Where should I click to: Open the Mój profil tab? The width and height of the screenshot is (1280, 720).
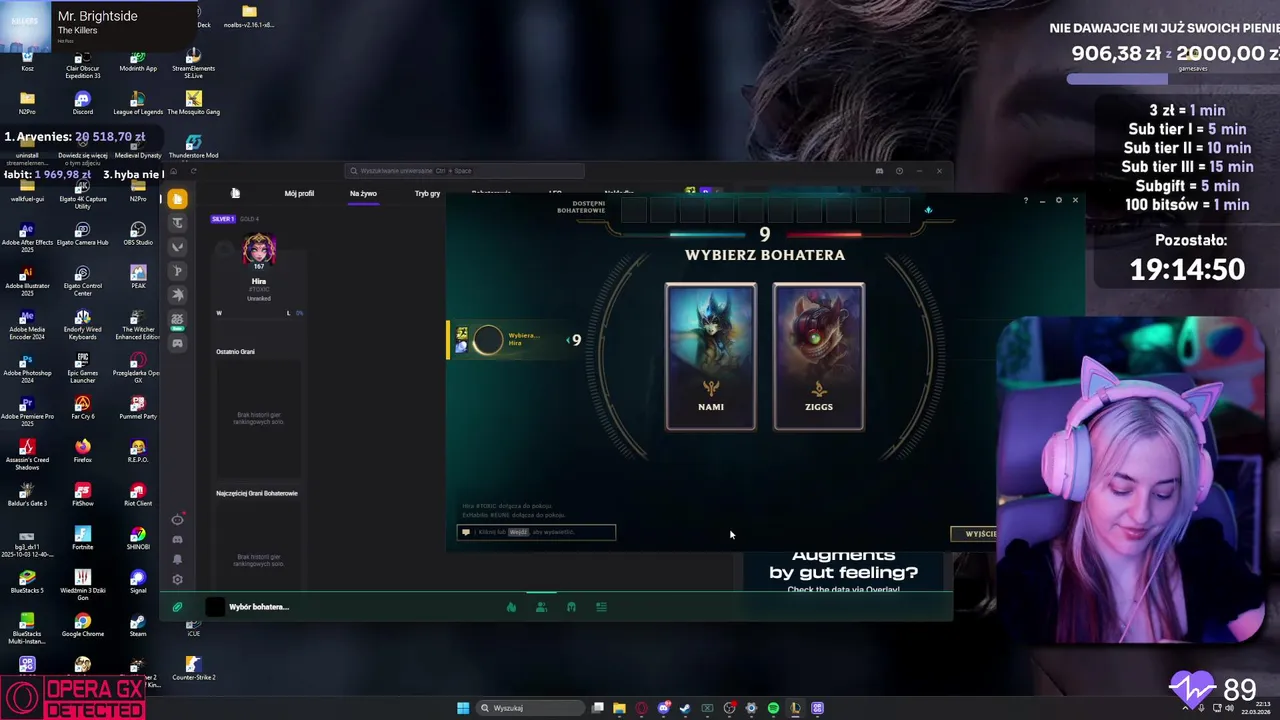pos(299,193)
